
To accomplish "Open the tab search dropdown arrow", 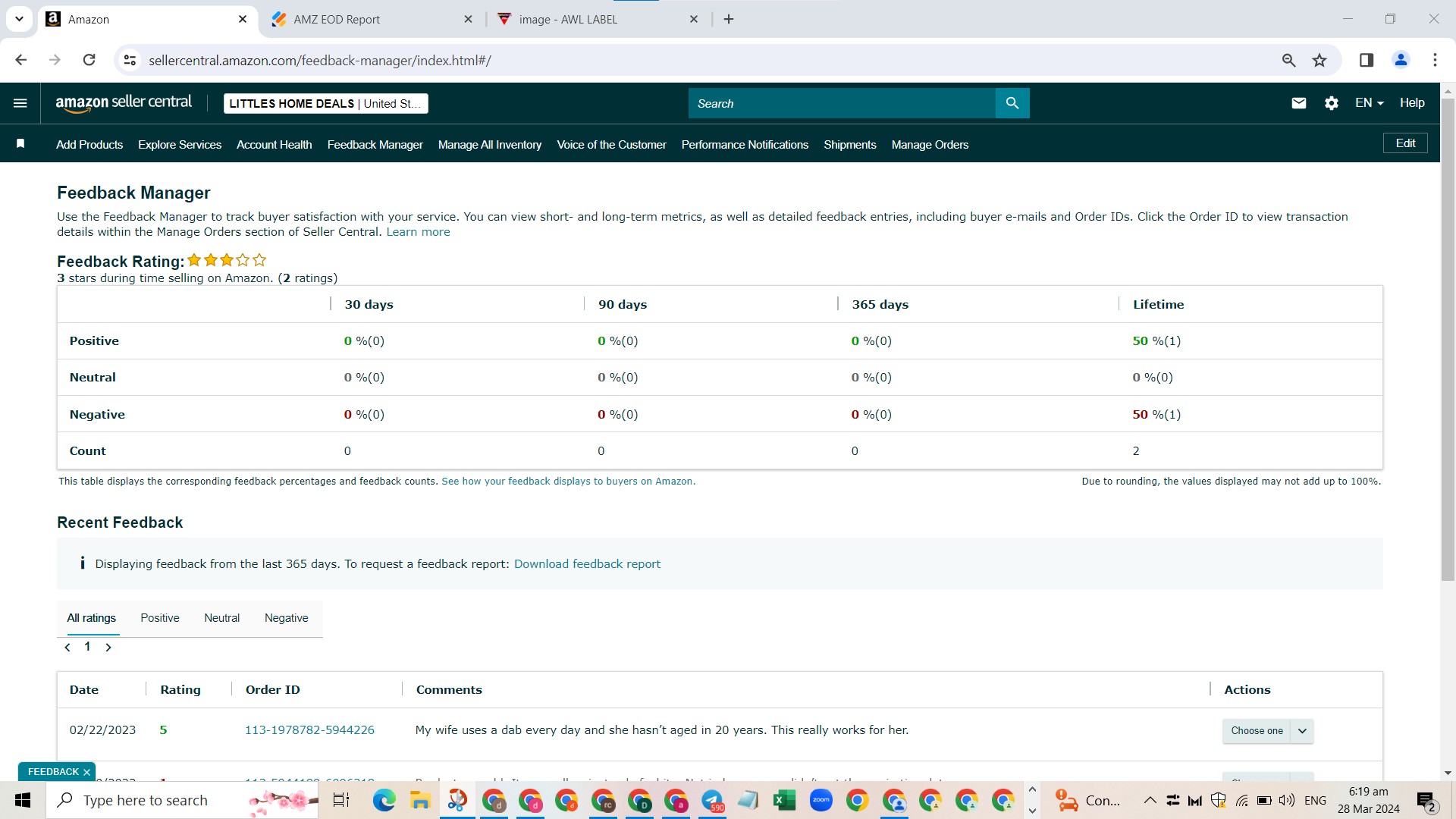I will click(x=19, y=19).
